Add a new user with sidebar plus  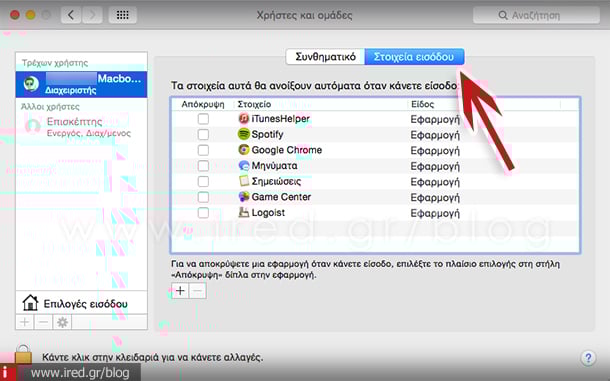(x=25, y=322)
